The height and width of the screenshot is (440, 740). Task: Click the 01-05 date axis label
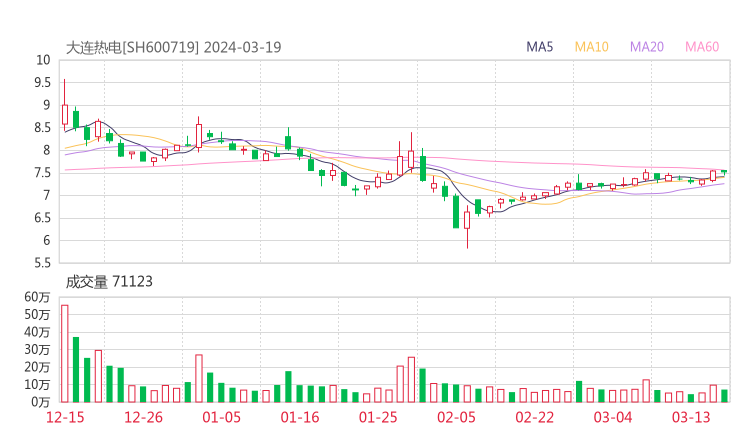221,417
